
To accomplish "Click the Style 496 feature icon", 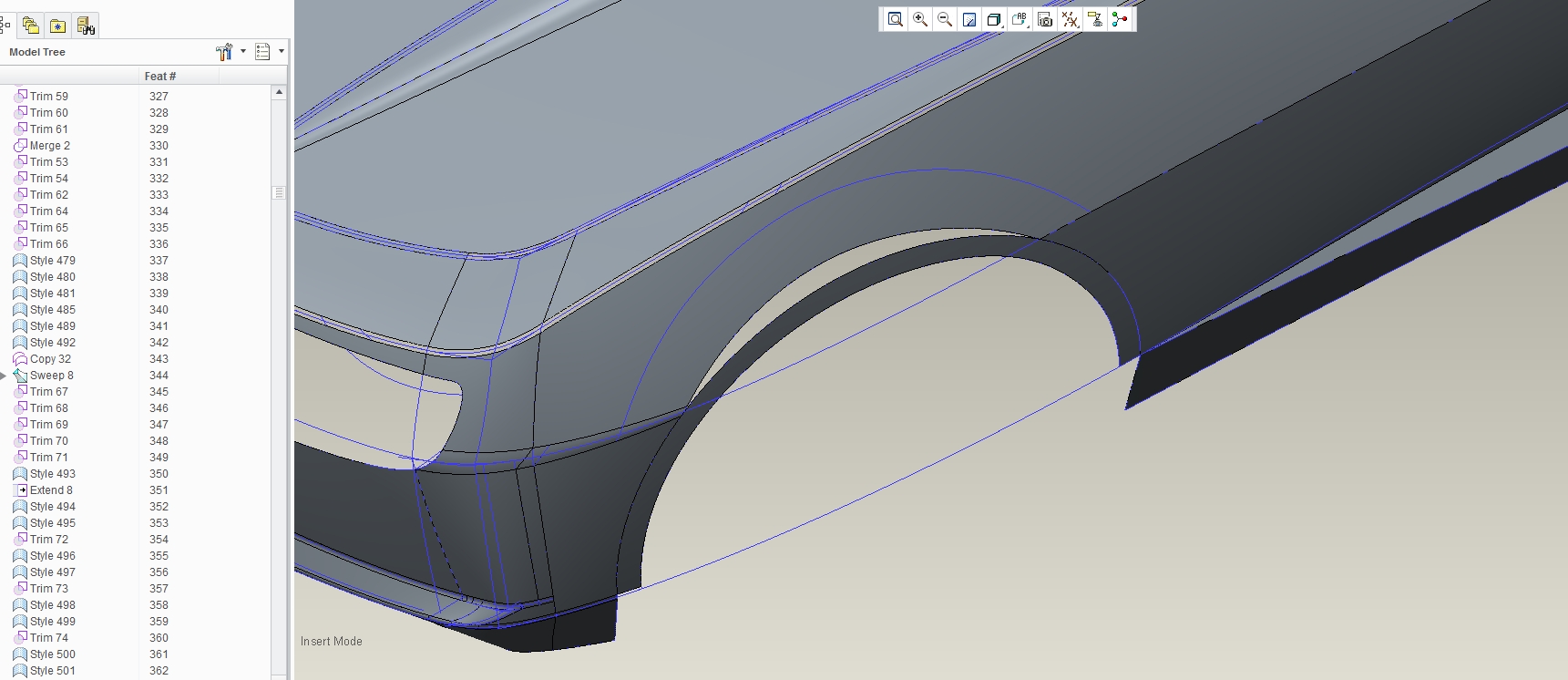I will click(20, 556).
